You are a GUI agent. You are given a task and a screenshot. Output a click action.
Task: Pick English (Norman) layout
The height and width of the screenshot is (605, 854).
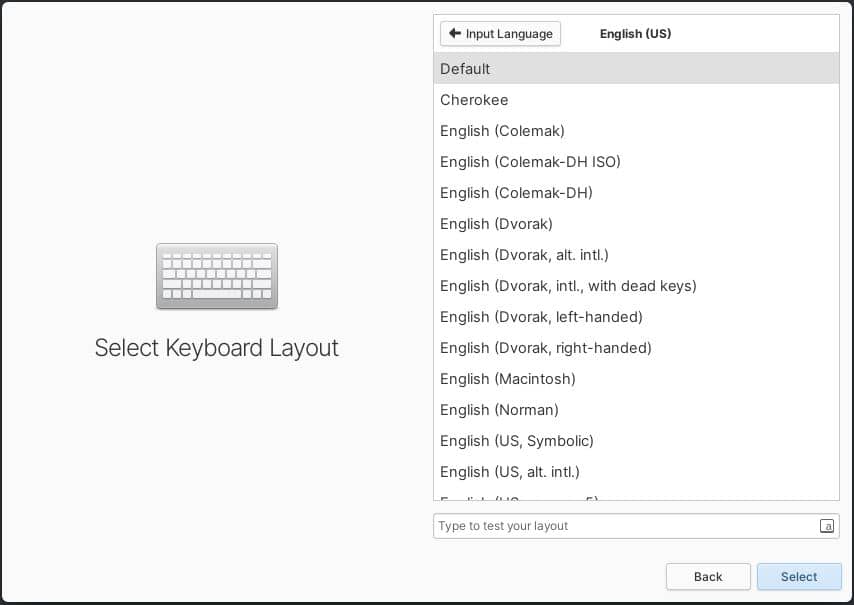point(636,410)
